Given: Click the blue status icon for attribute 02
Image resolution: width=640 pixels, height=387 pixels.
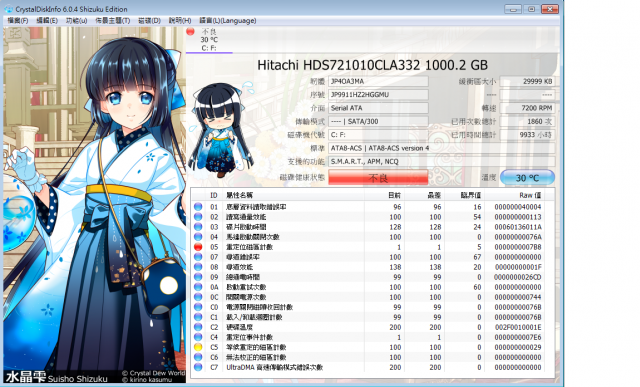Looking at the screenshot, I should point(198,217).
